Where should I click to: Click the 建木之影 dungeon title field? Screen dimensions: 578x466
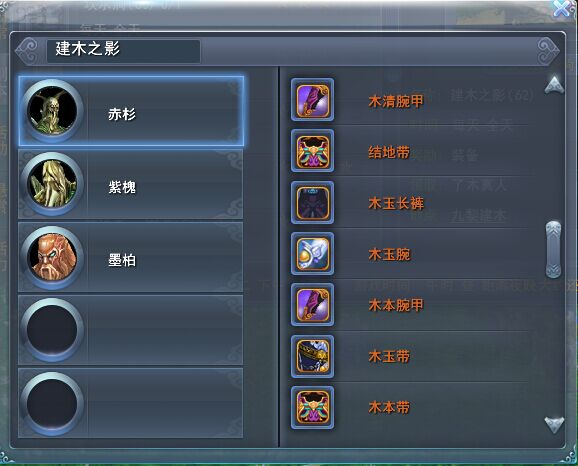[123, 51]
